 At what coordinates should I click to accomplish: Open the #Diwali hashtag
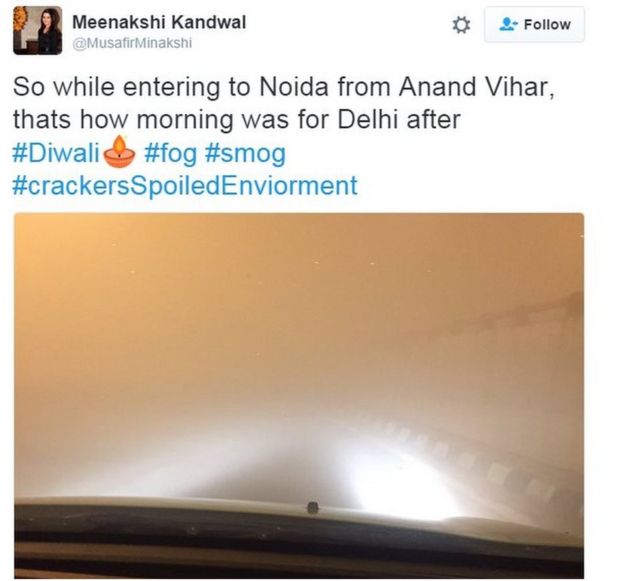(56, 153)
